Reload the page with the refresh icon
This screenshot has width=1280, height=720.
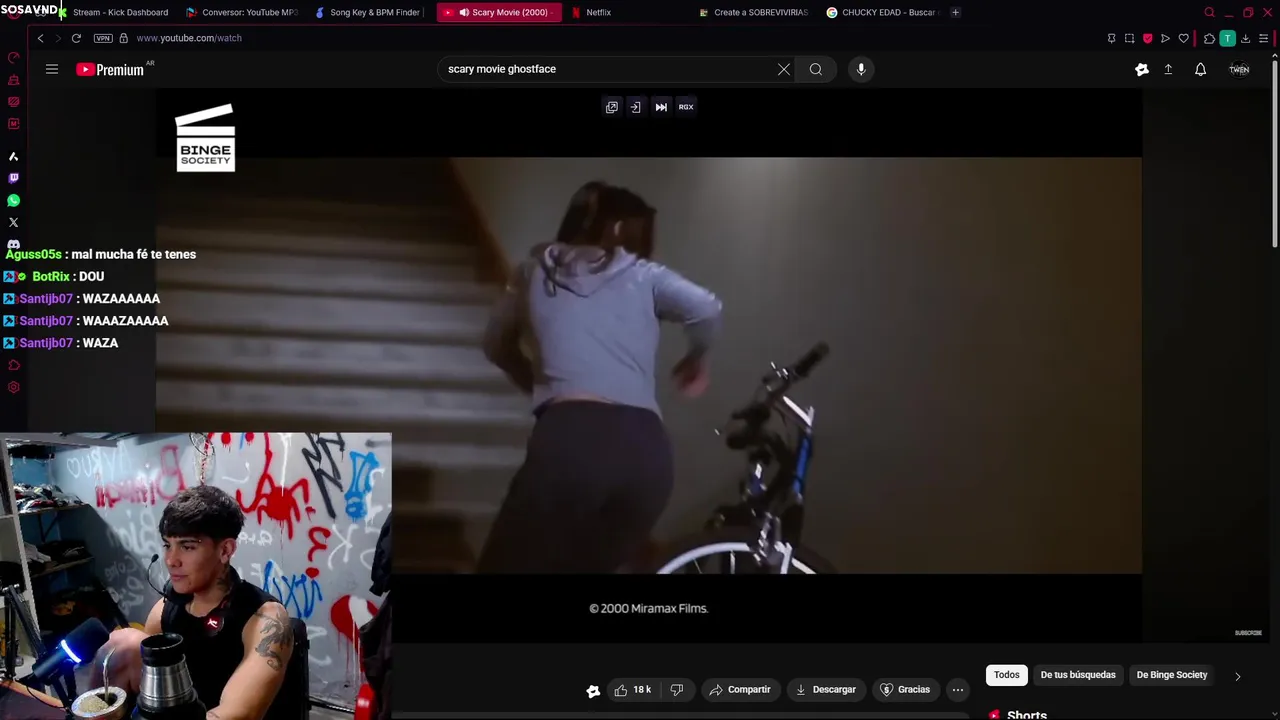(76, 38)
